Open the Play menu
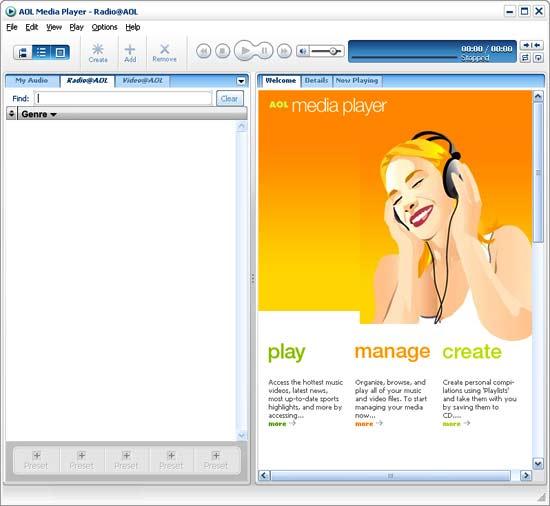The width and height of the screenshot is (550, 506). (76, 27)
